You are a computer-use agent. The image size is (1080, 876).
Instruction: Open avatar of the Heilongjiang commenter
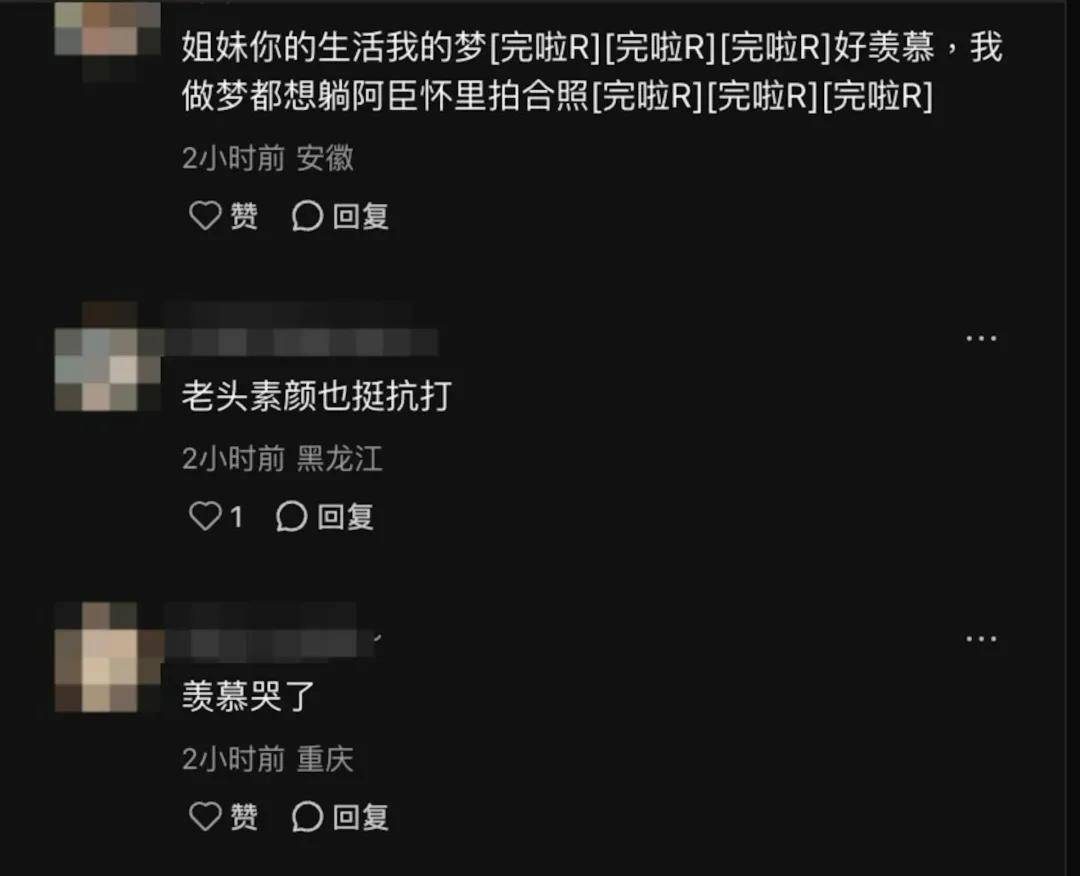click(107, 356)
